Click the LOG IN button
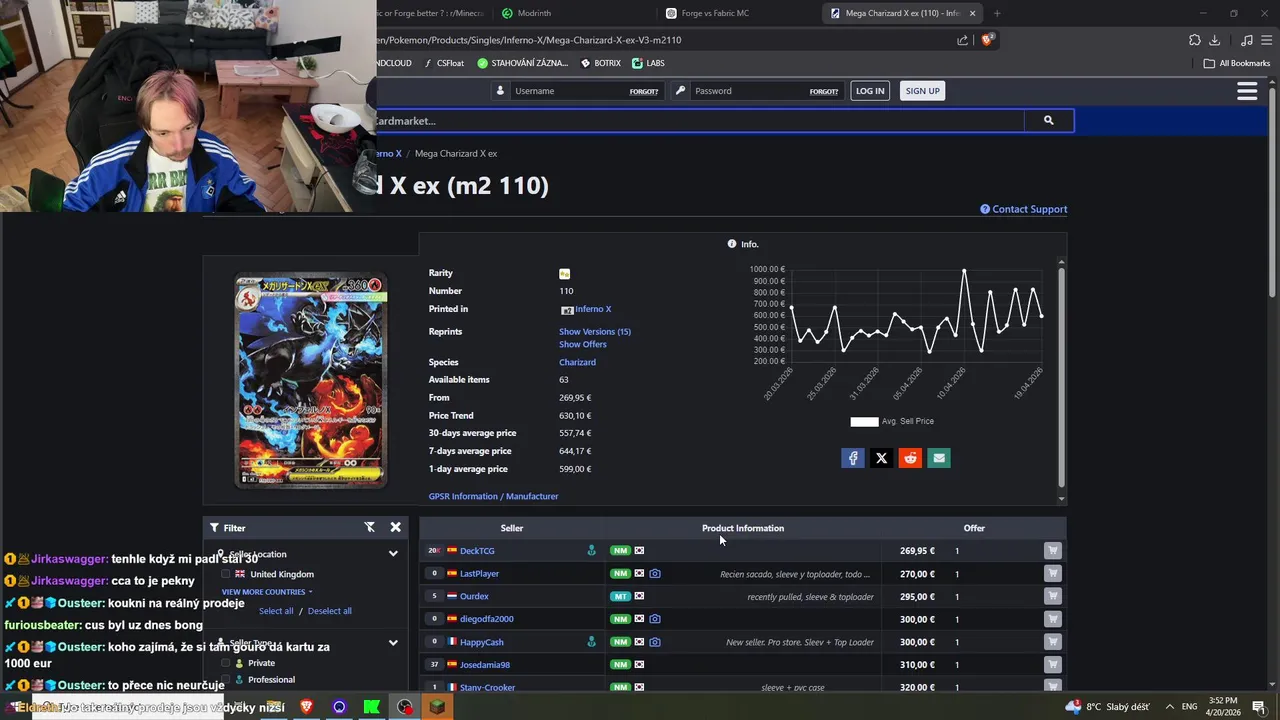The width and height of the screenshot is (1280, 720). [x=870, y=91]
